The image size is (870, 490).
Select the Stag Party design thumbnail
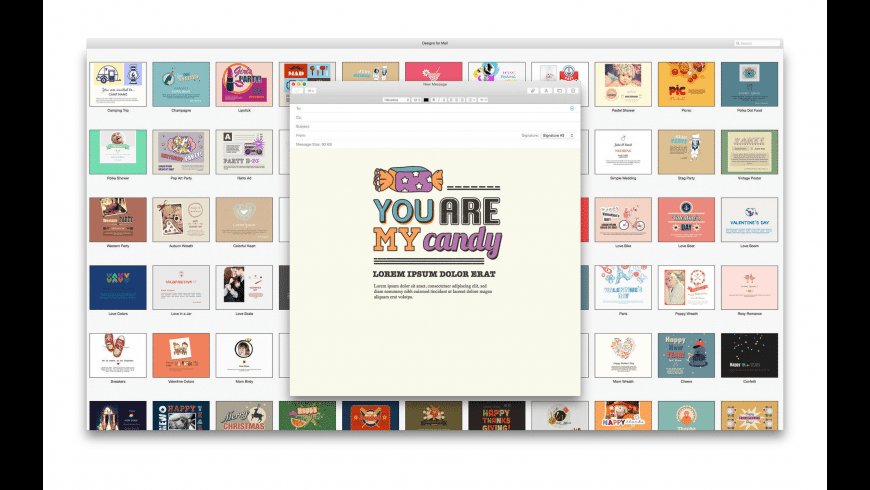(x=686, y=152)
